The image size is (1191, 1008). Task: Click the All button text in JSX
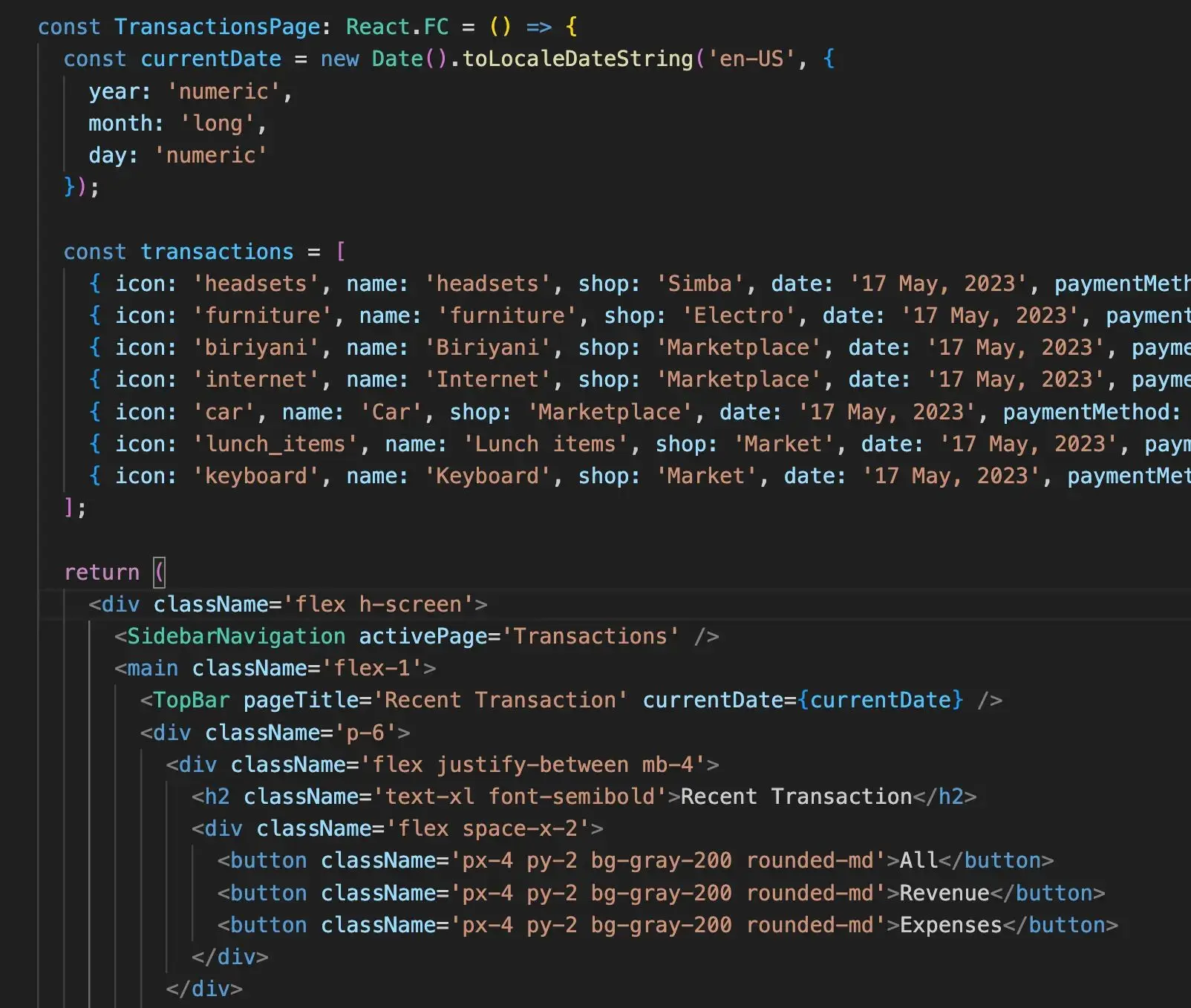click(918, 860)
